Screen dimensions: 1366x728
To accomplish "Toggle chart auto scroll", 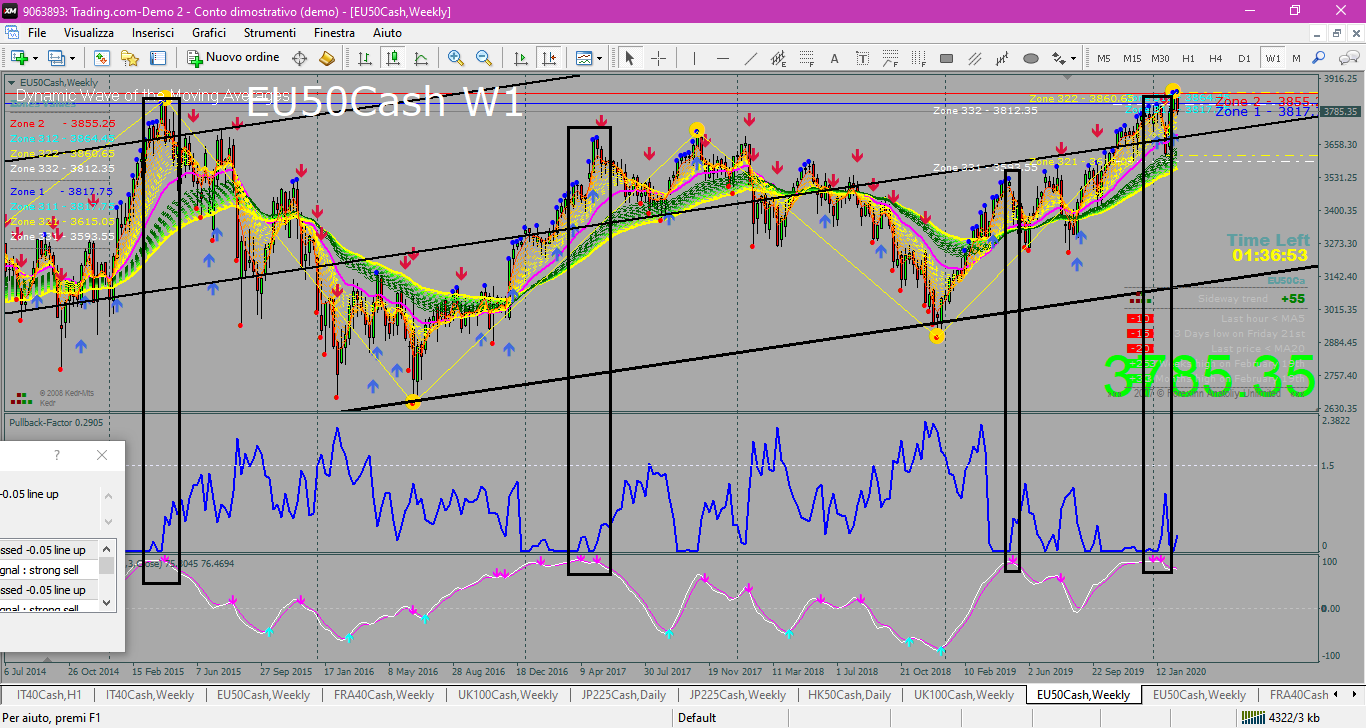I will coord(520,58).
